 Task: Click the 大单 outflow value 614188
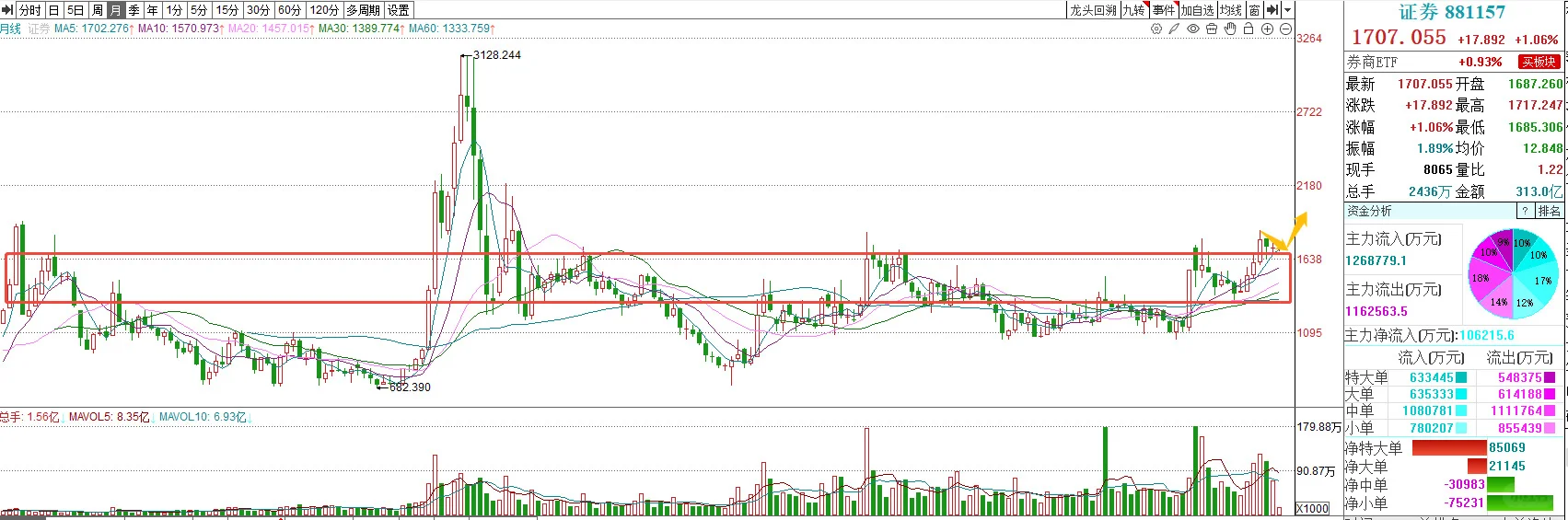pyautogui.click(x=1520, y=394)
